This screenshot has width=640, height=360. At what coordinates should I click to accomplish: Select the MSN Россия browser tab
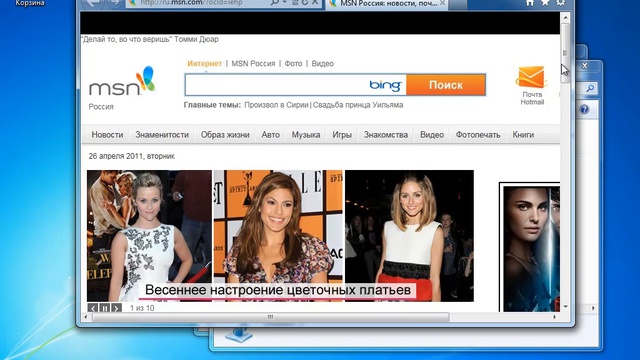(387, 3)
